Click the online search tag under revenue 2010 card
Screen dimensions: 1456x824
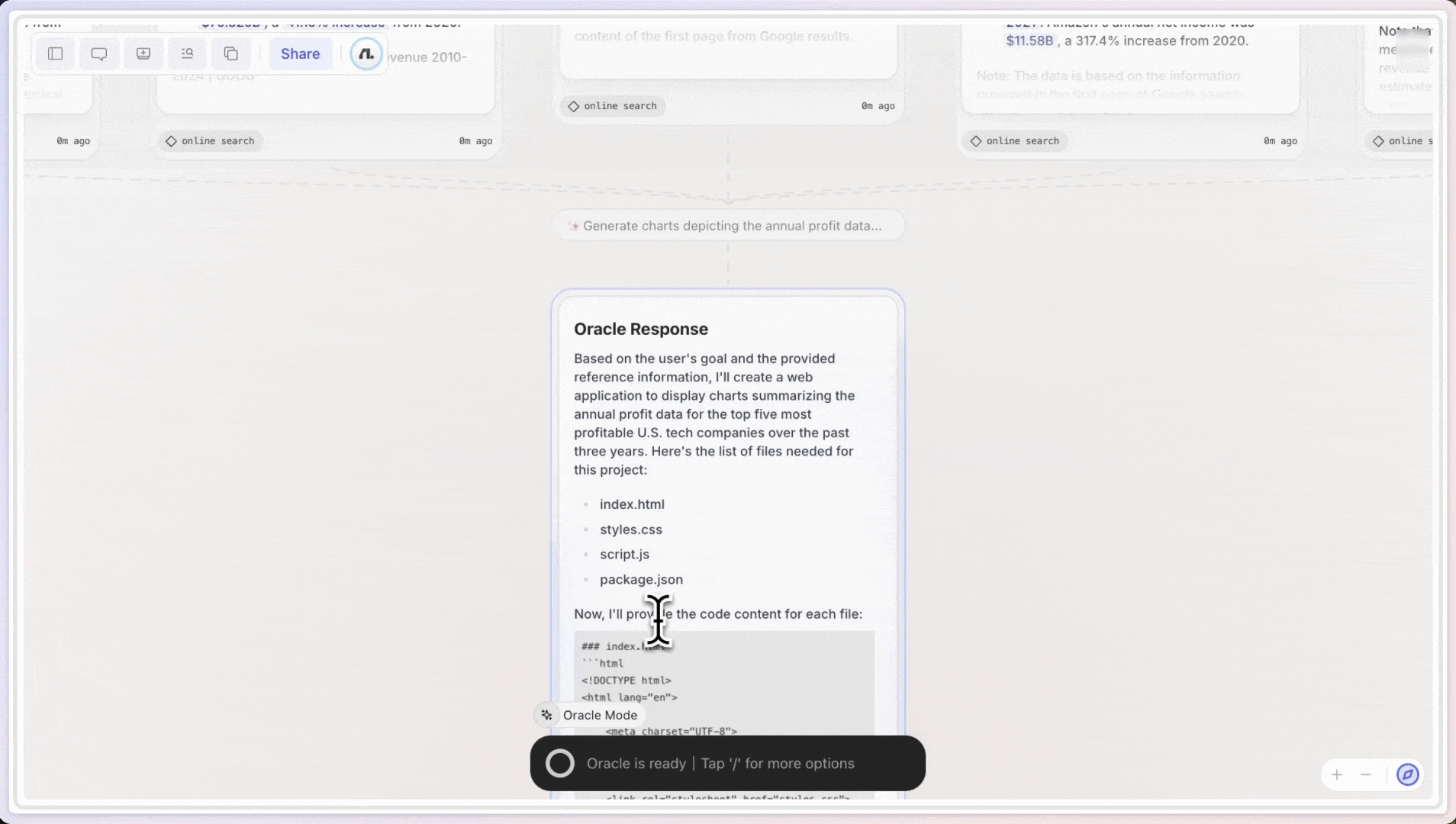[210, 141]
